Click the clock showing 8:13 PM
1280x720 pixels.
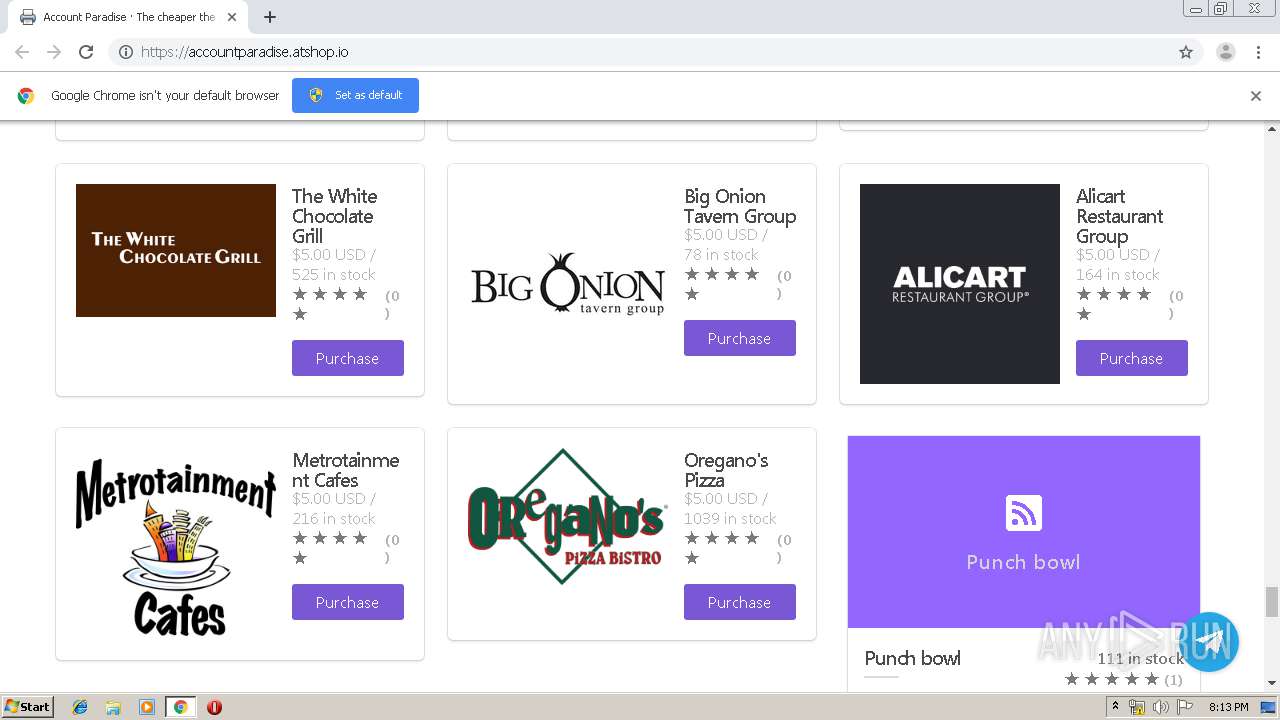pos(1228,707)
